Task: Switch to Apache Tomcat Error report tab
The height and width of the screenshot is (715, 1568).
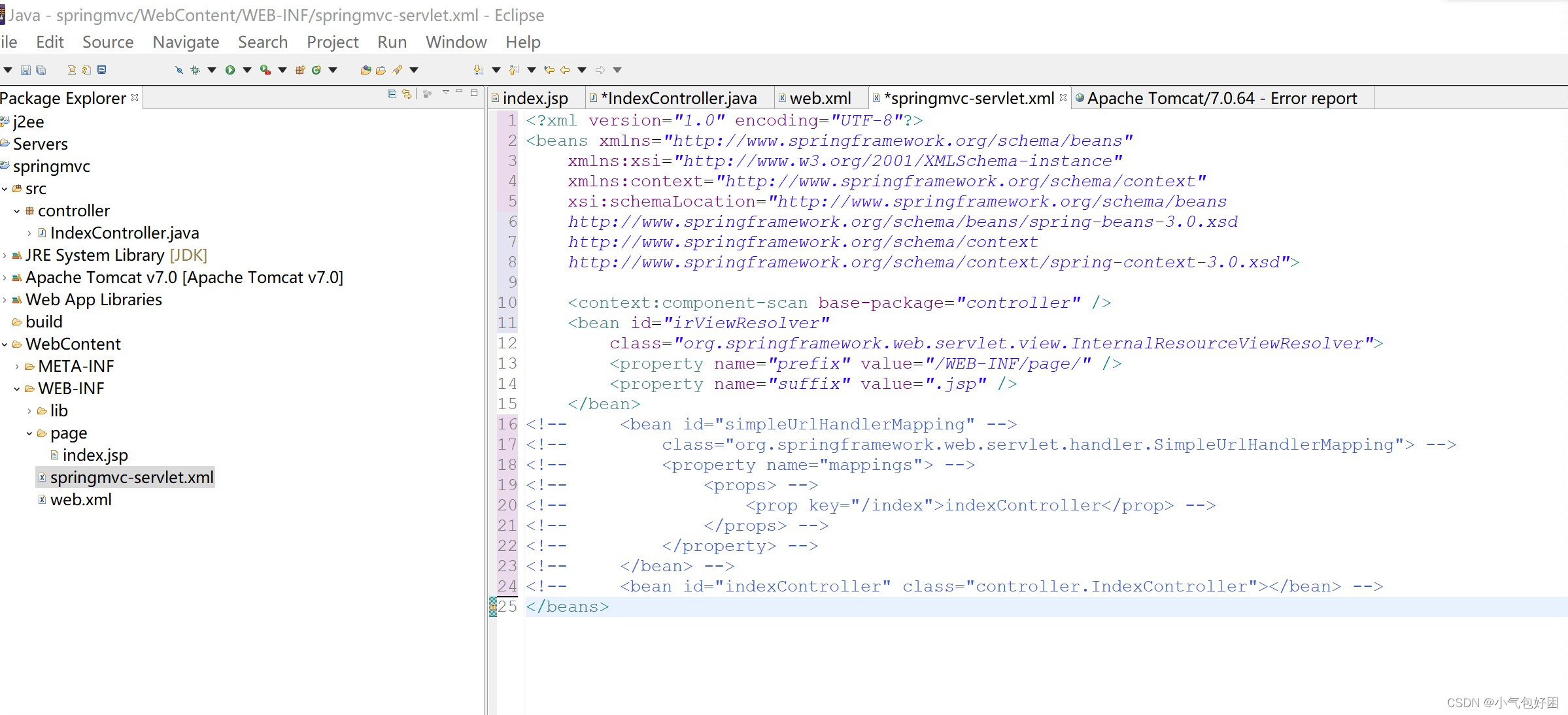Action: coord(1222,98)
